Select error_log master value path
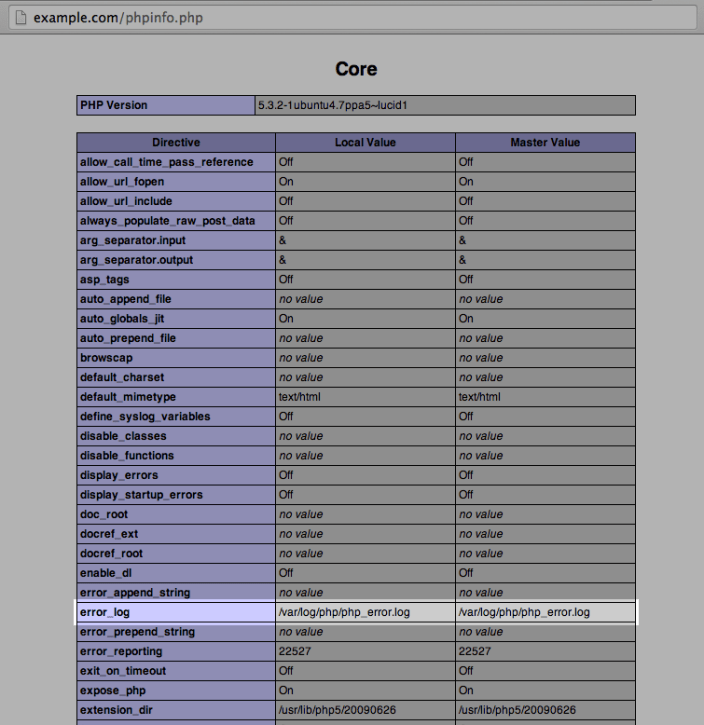 tap(524, 612)
